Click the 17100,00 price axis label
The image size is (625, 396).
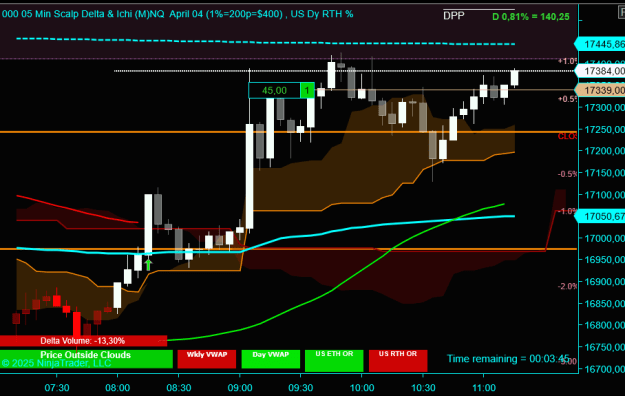point(604,195)
